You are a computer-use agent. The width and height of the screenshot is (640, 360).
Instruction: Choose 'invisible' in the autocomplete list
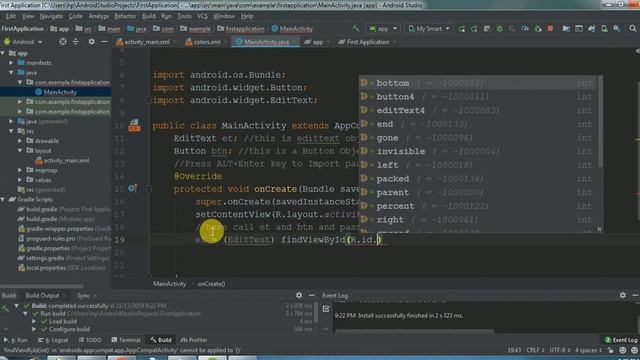tap(478, 151)
